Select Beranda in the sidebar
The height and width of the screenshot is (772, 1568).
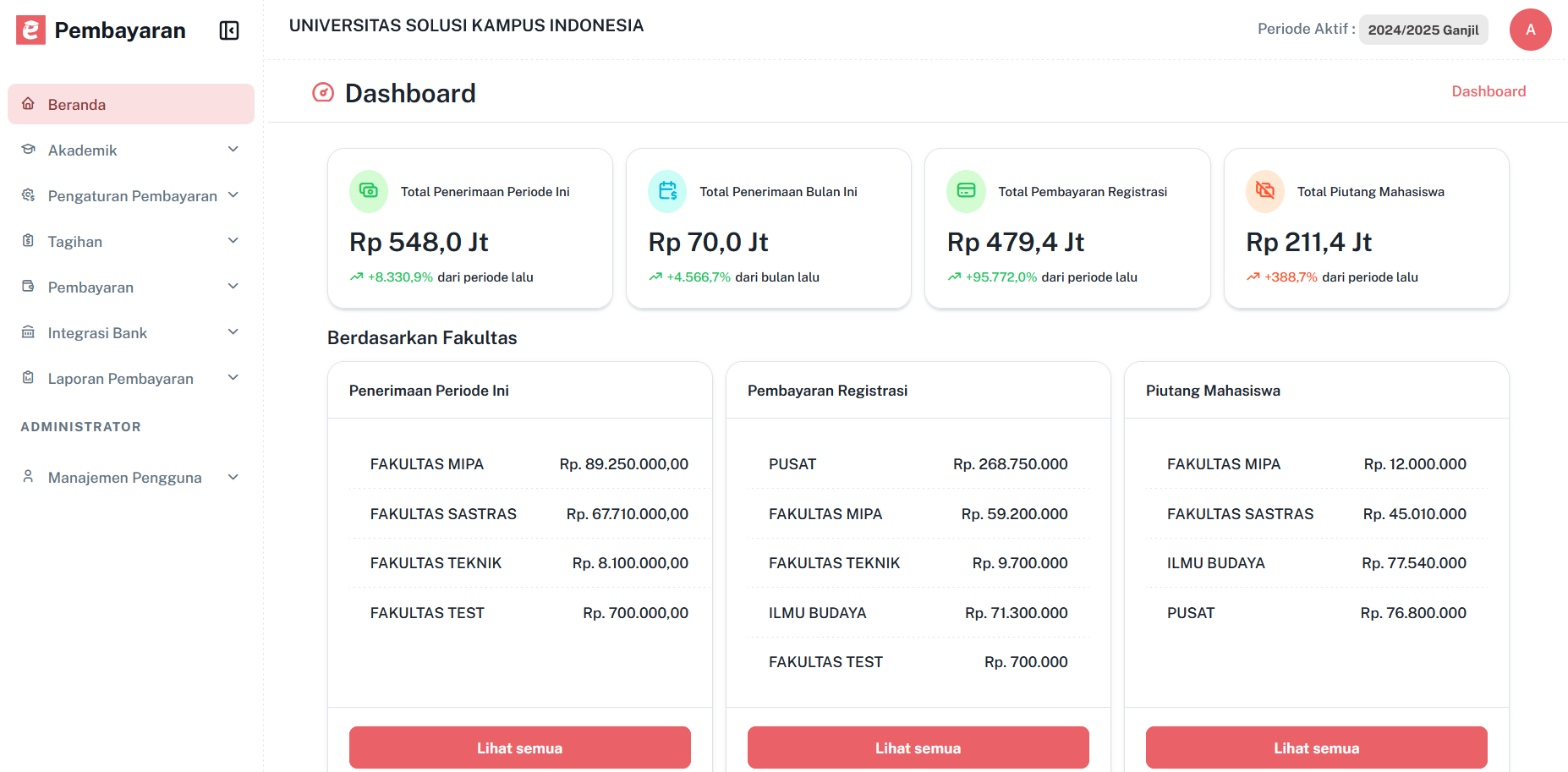click(77, 103)
